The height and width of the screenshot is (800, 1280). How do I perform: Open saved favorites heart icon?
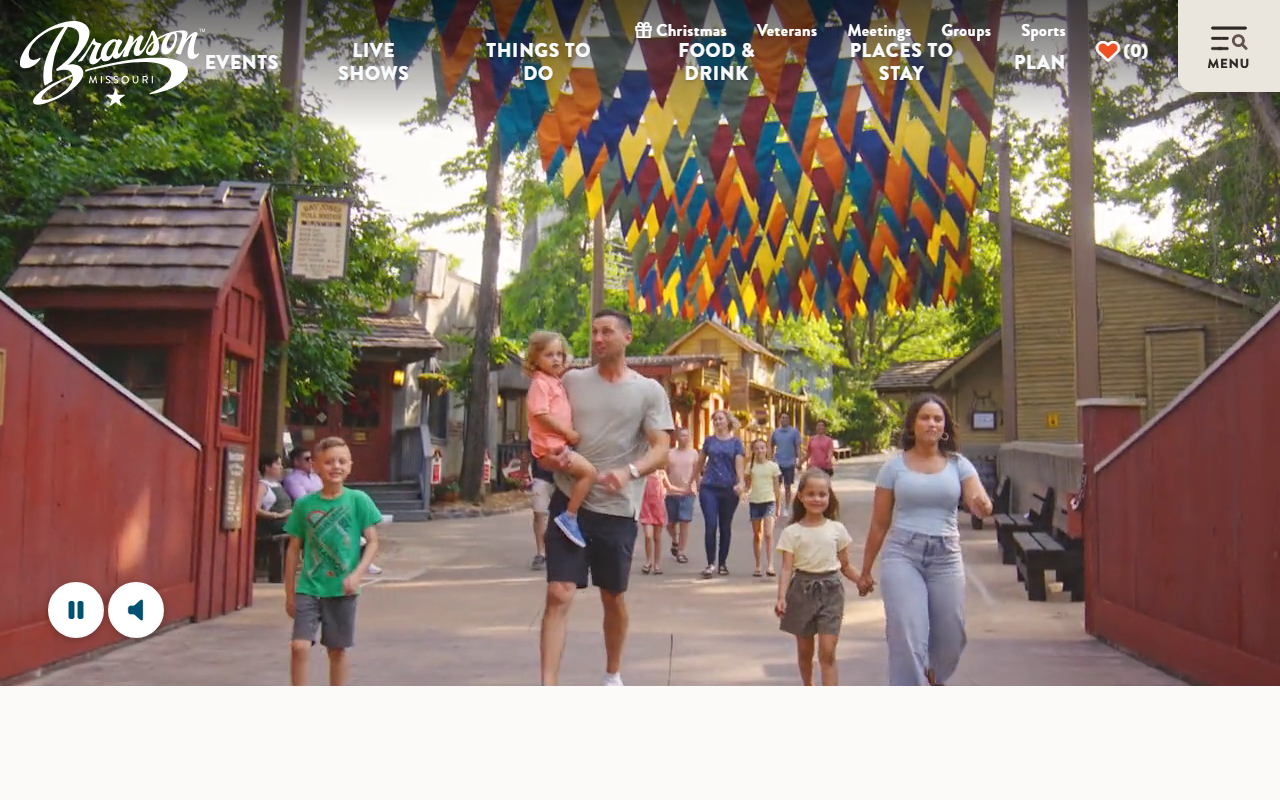pos(1122,50)
